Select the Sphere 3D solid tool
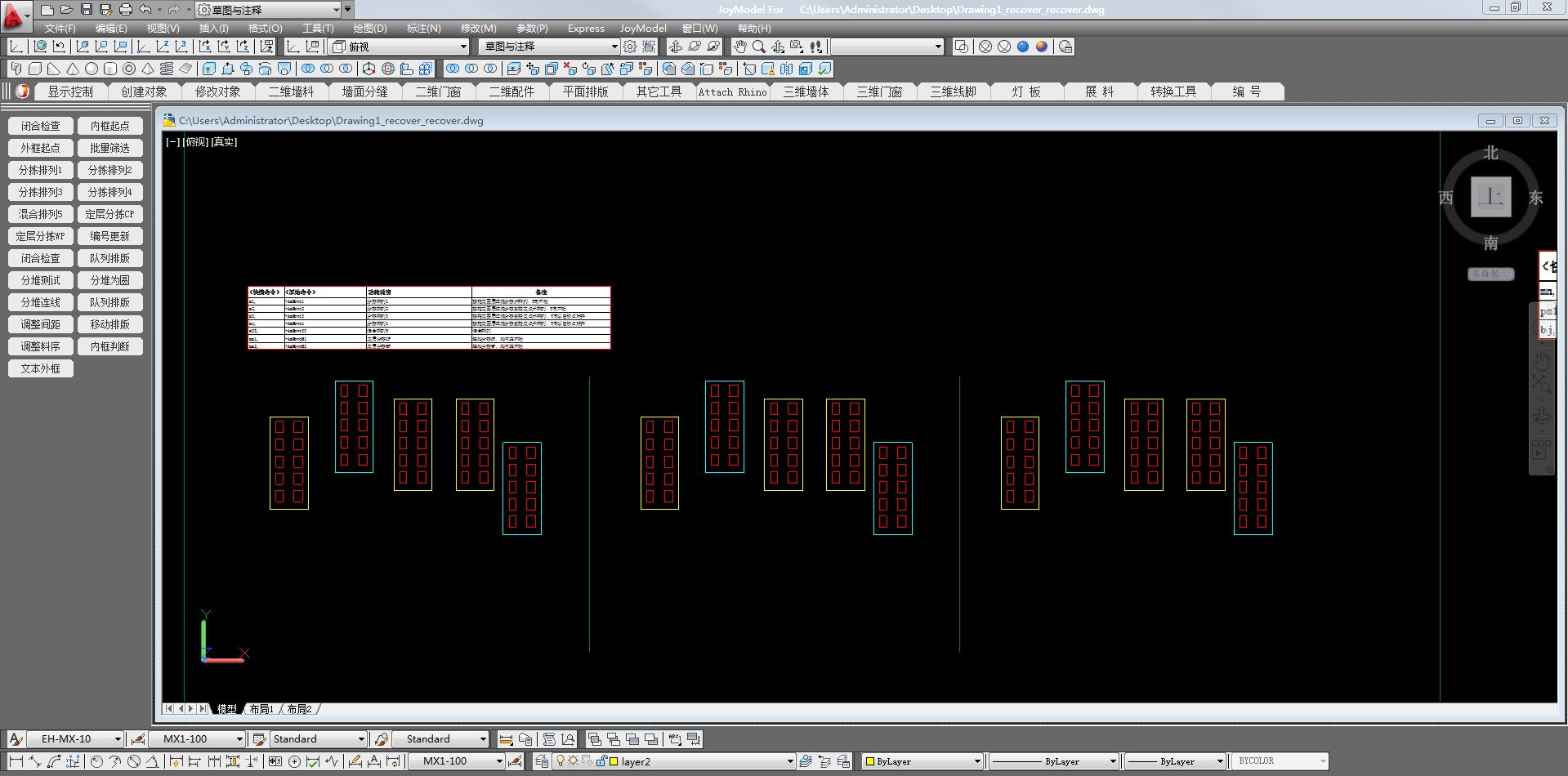1568x776 pixels. [92, 69]
